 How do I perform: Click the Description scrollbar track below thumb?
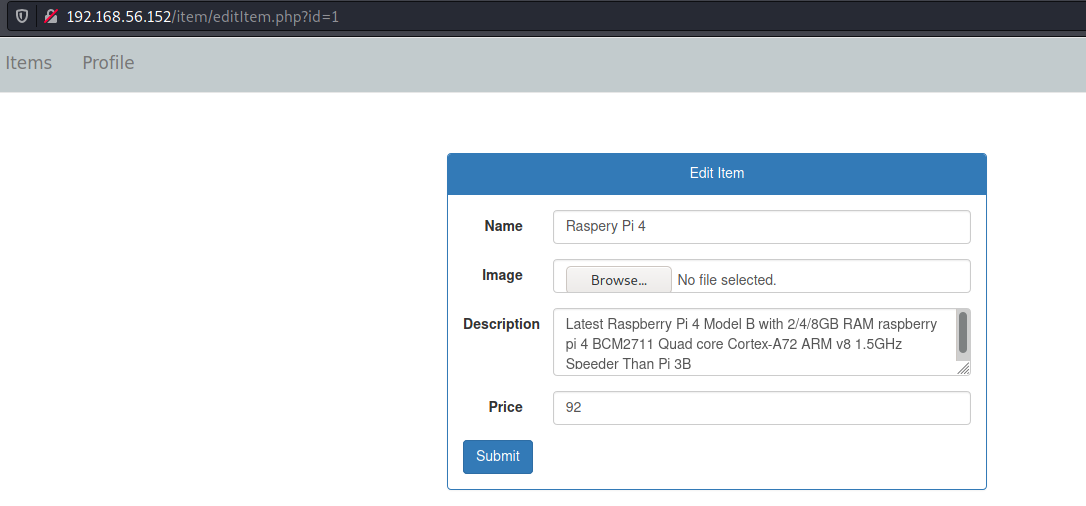[x=963, y=356]
